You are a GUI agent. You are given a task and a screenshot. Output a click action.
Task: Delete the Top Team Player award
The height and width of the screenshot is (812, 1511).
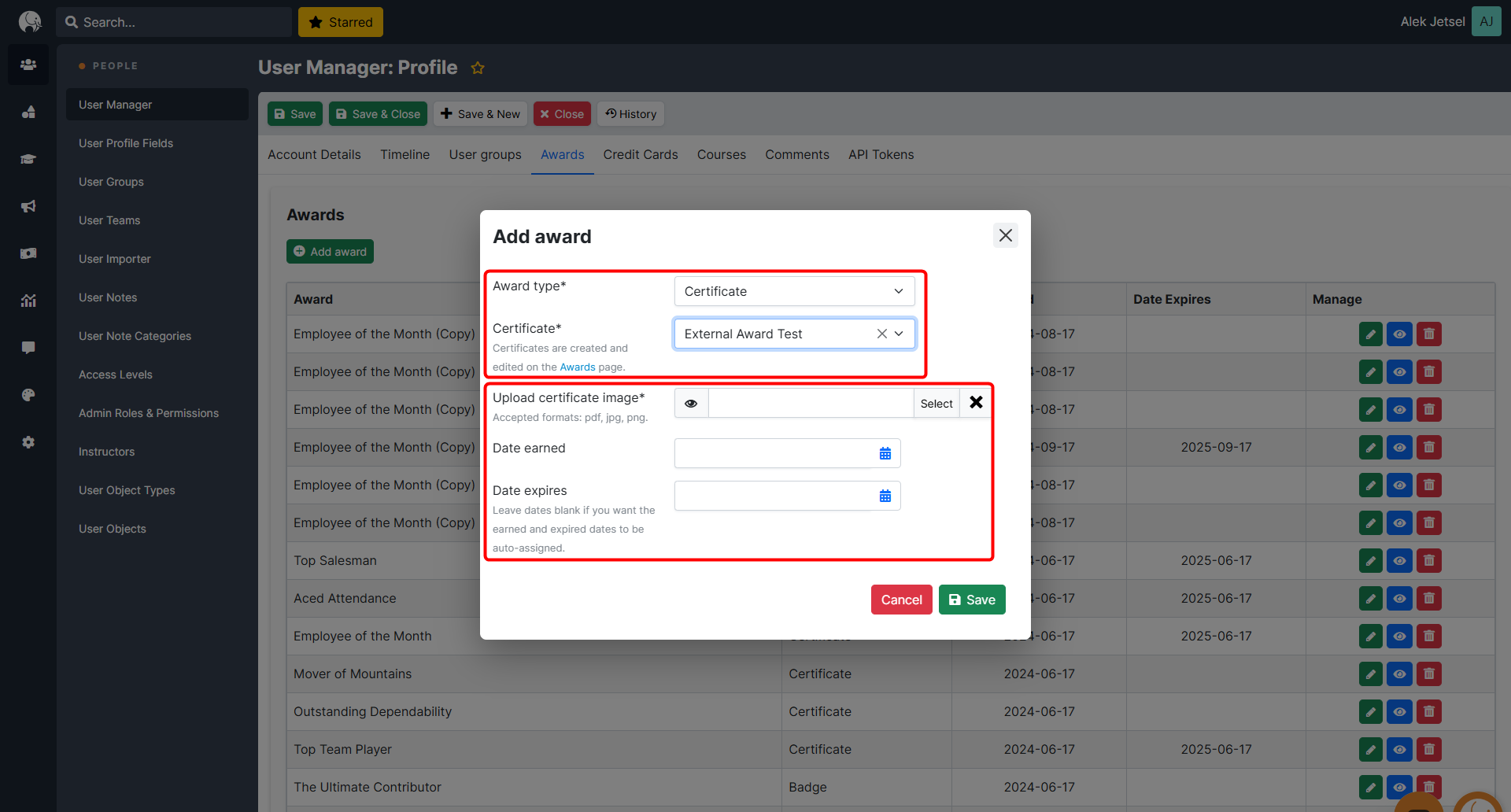1428,749
